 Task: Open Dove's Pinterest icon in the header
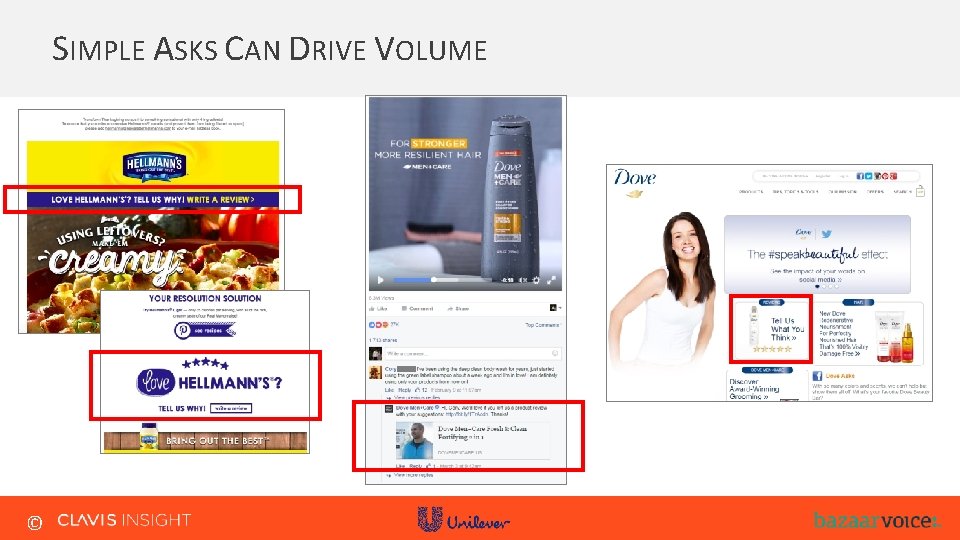tap(885, 176)
